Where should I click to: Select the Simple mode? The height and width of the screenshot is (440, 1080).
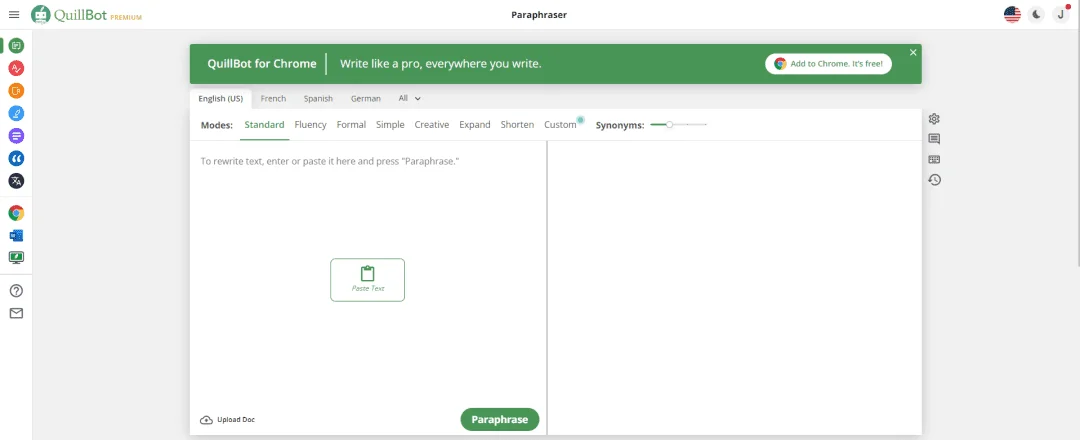(x=391, y=125)
